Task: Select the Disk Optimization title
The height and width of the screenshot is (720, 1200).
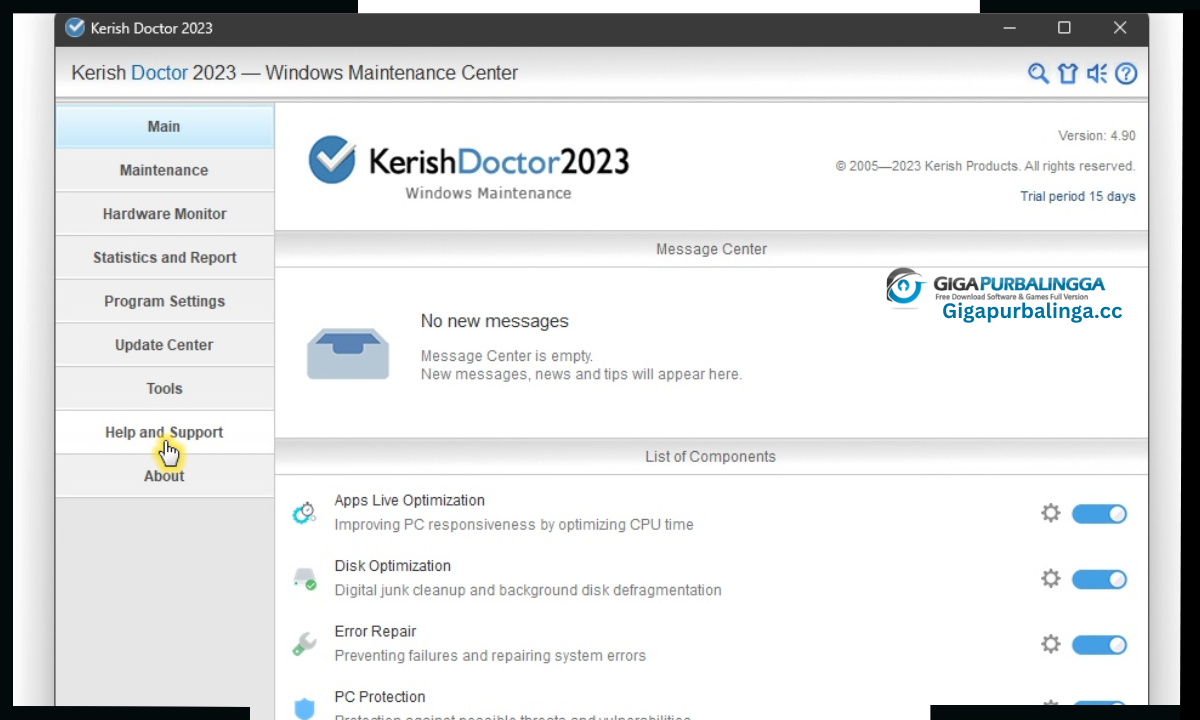Action: [x=392, y=566]
